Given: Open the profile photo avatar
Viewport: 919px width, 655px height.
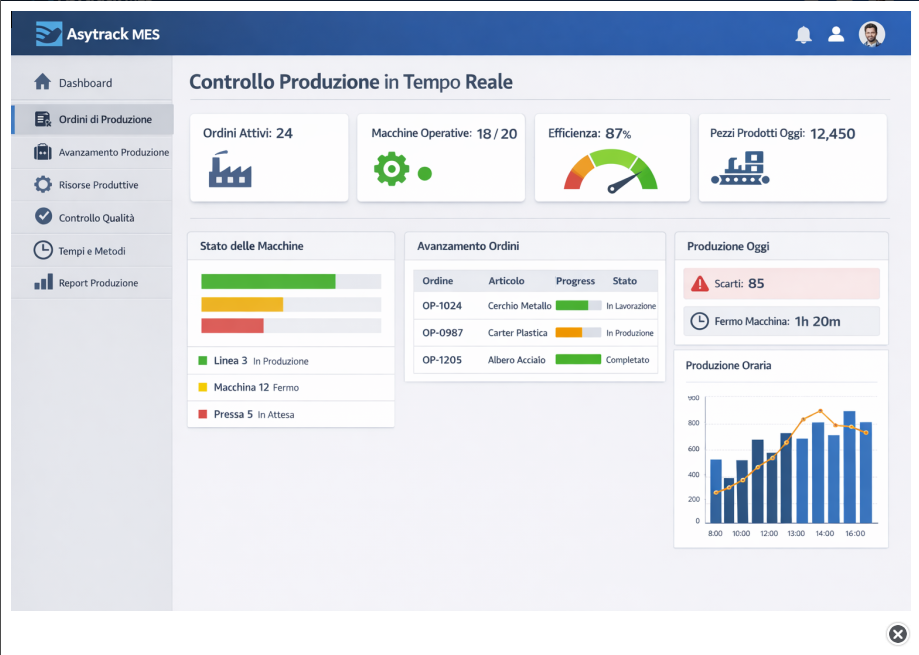Looking at the screenshot, I should (872, 34).
